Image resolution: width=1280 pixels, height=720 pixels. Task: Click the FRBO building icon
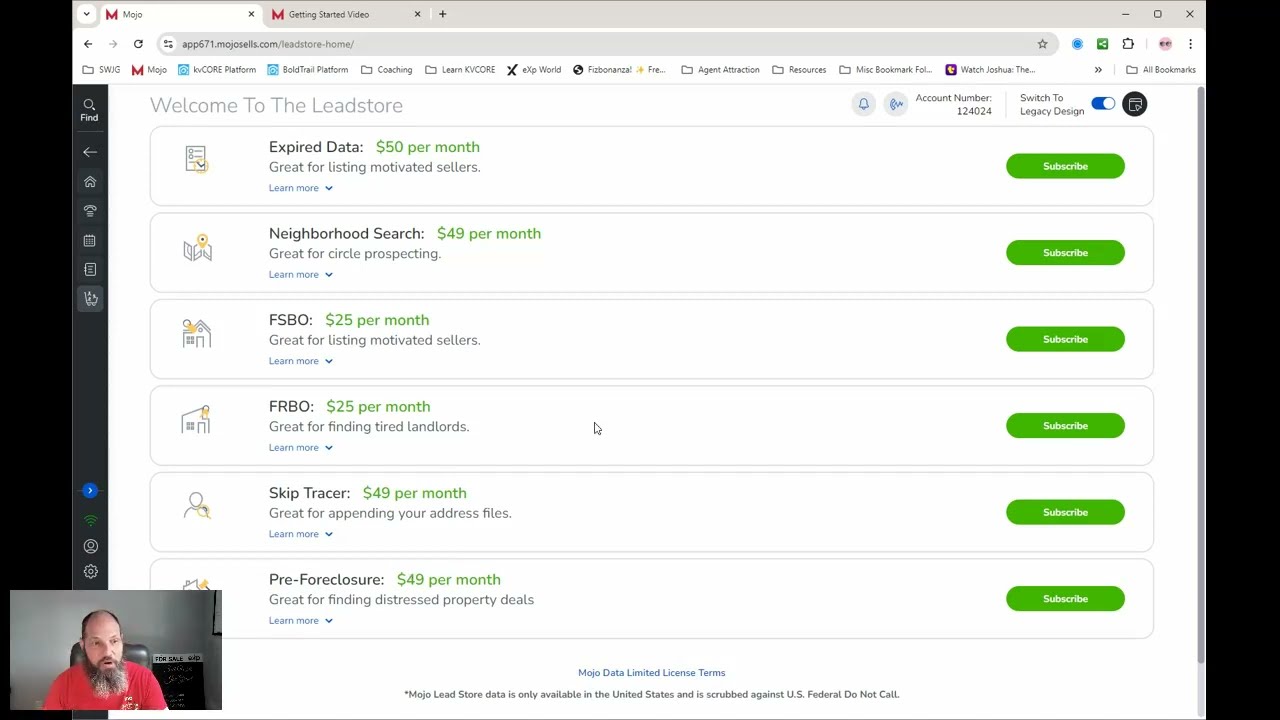tap(196, 420)
